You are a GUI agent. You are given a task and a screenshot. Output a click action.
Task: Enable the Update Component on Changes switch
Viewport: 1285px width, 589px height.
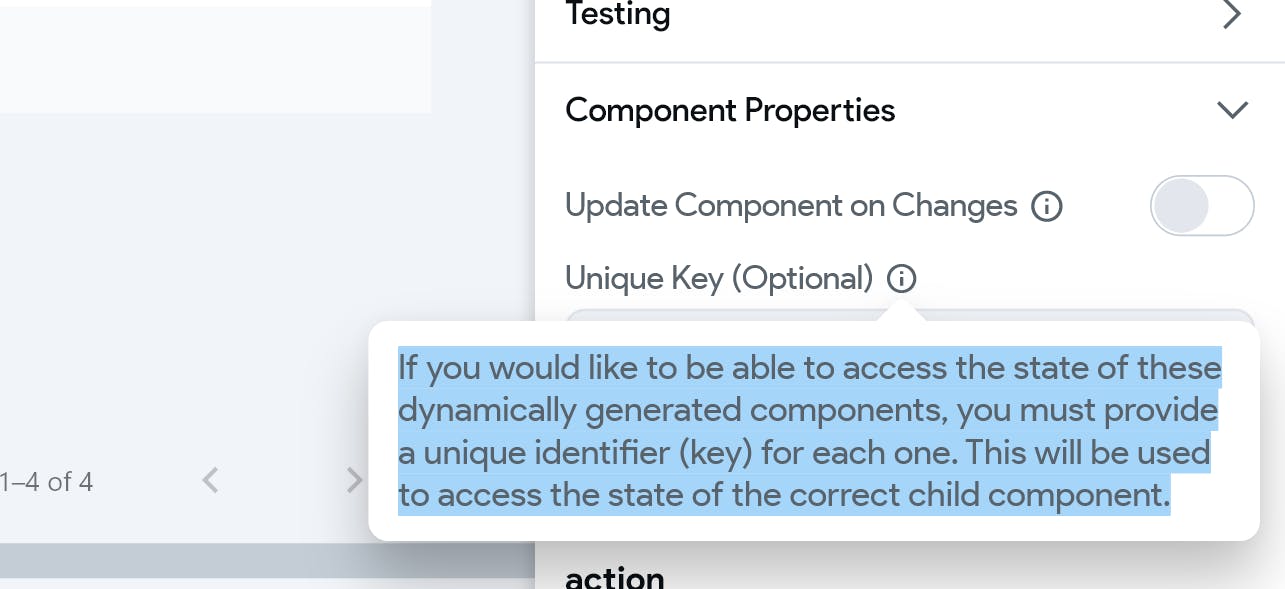tap(1202, 206)
